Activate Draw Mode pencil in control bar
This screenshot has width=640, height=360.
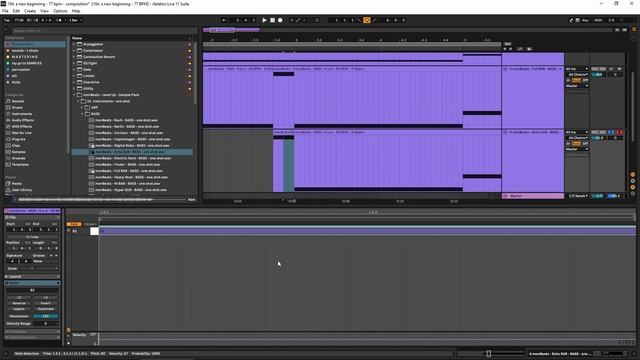point(571,20)
